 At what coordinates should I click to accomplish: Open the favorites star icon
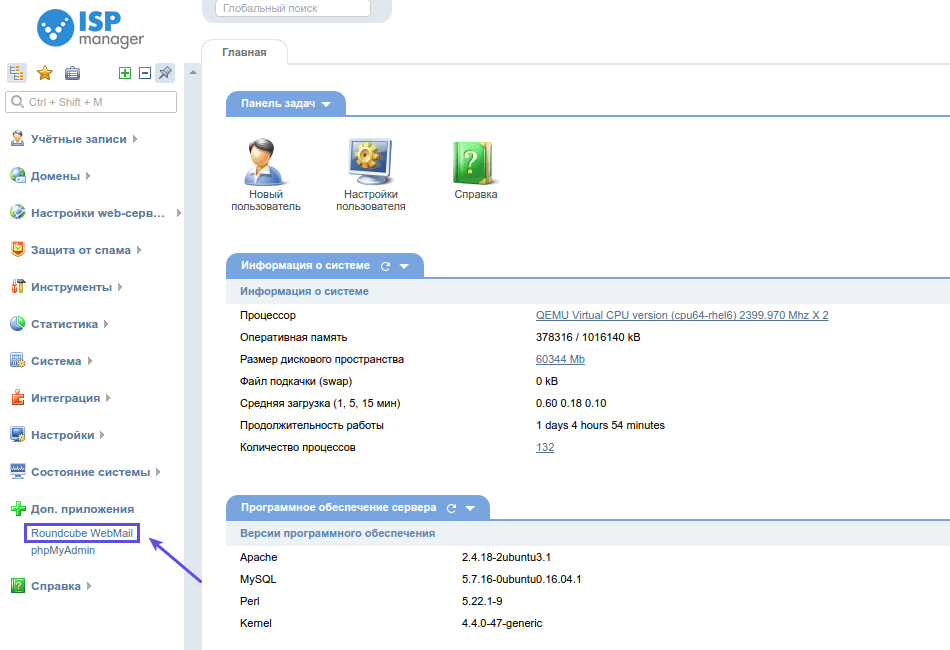click(x=45, y=73)
